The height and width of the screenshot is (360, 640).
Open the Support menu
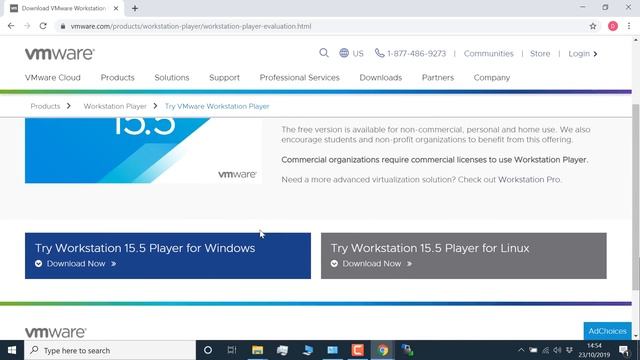click(224, 78)
